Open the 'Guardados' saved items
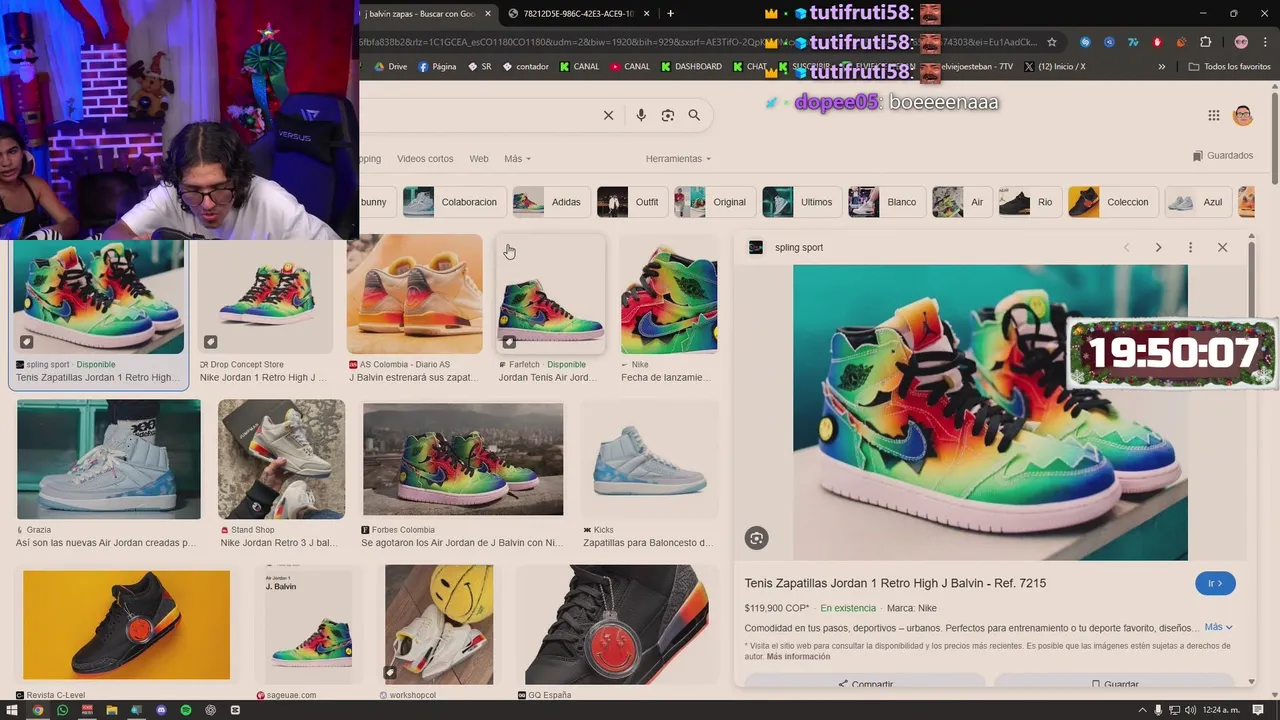Screen dimensions: 1280x720 1223,156
